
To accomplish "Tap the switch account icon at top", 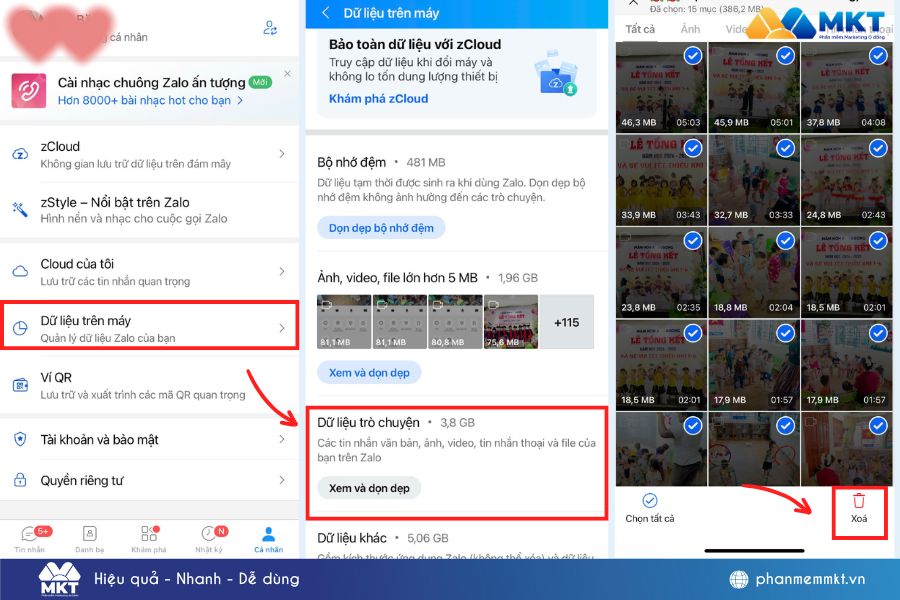I will tap(270, 28).
